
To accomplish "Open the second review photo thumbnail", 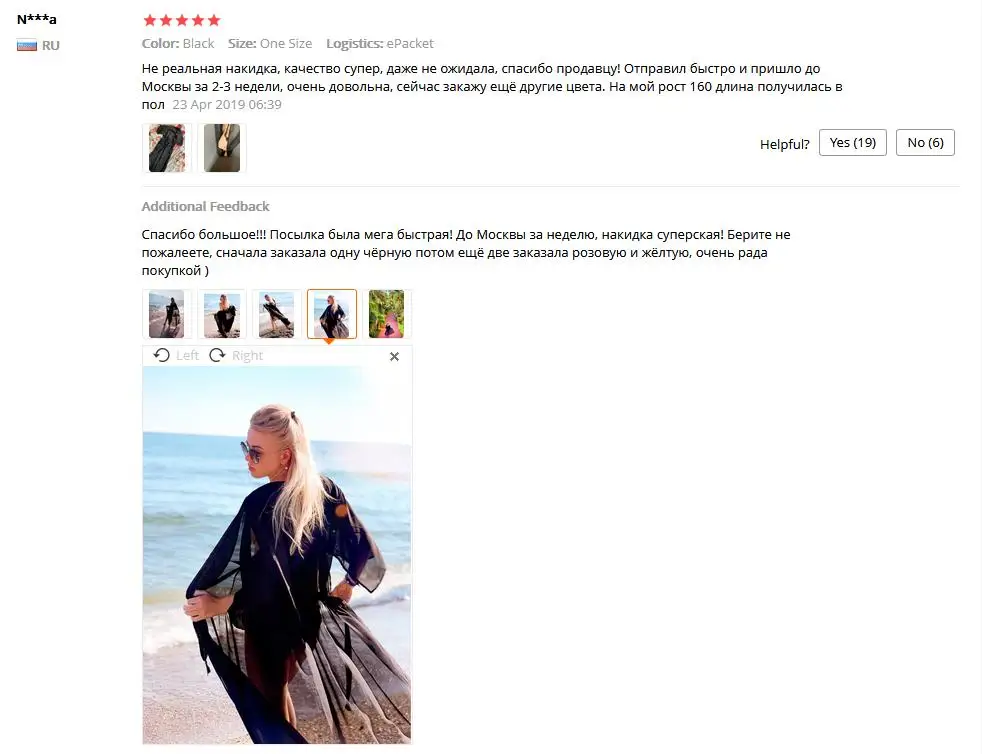I will coord(222,148).
